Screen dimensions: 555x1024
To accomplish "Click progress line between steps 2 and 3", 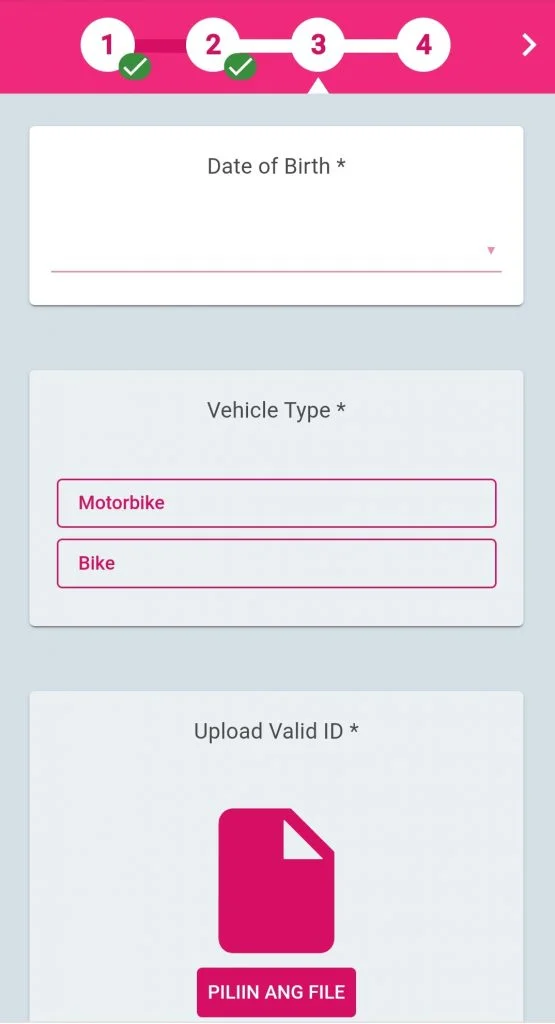I will 265,46.
